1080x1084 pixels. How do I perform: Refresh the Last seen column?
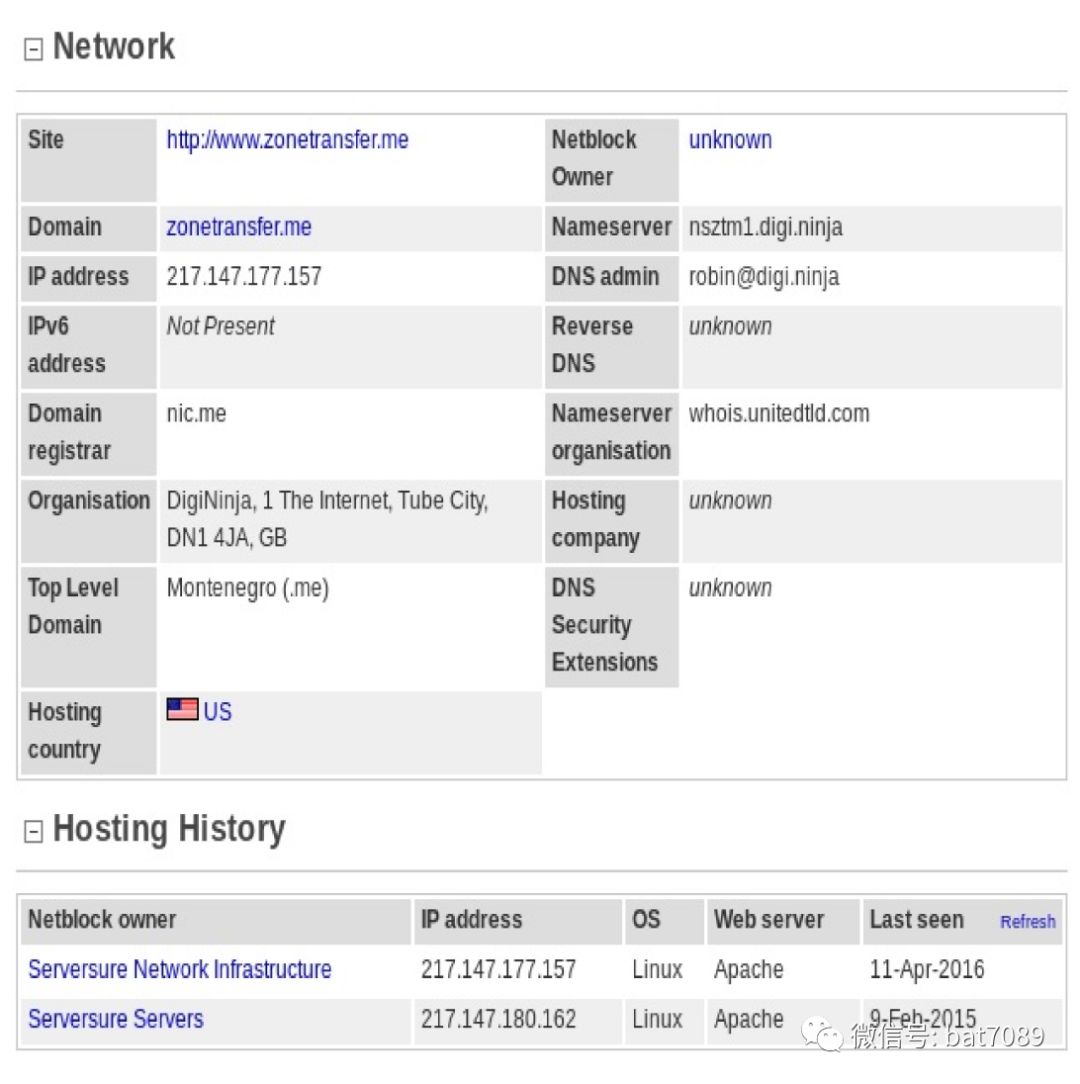(1027, 922)
